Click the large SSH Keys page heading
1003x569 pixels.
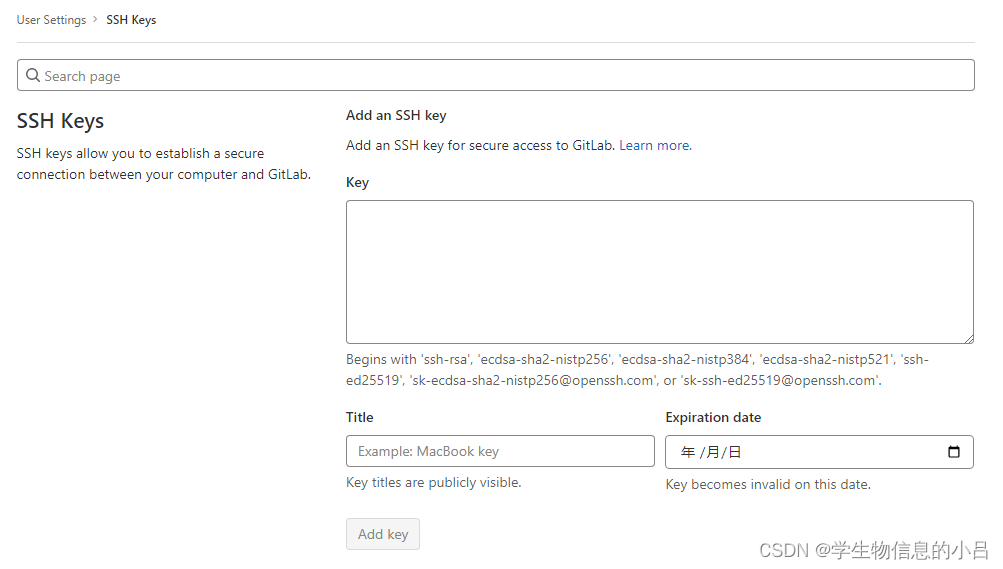pos(61,121)
